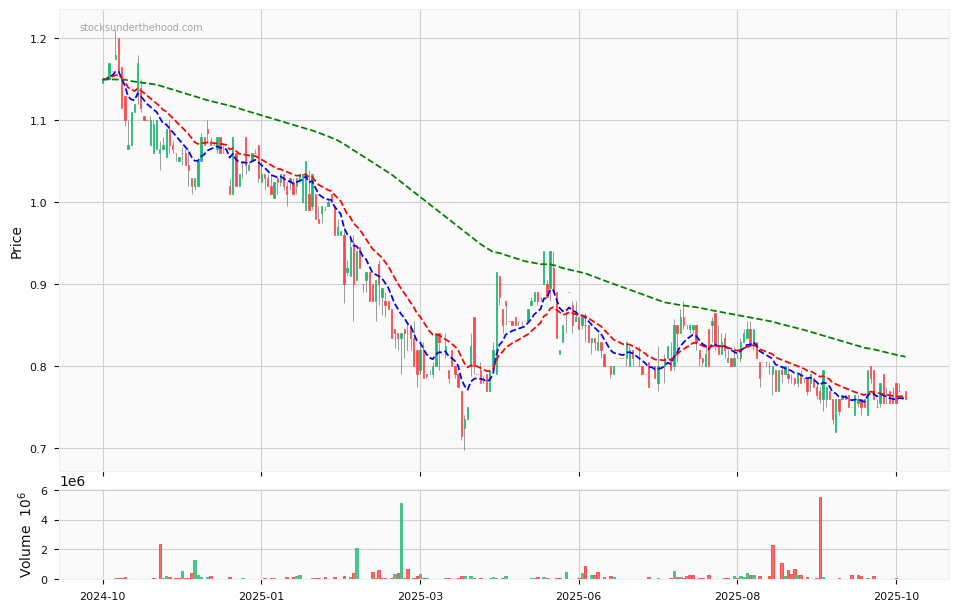Click the Price axis title

17,241
